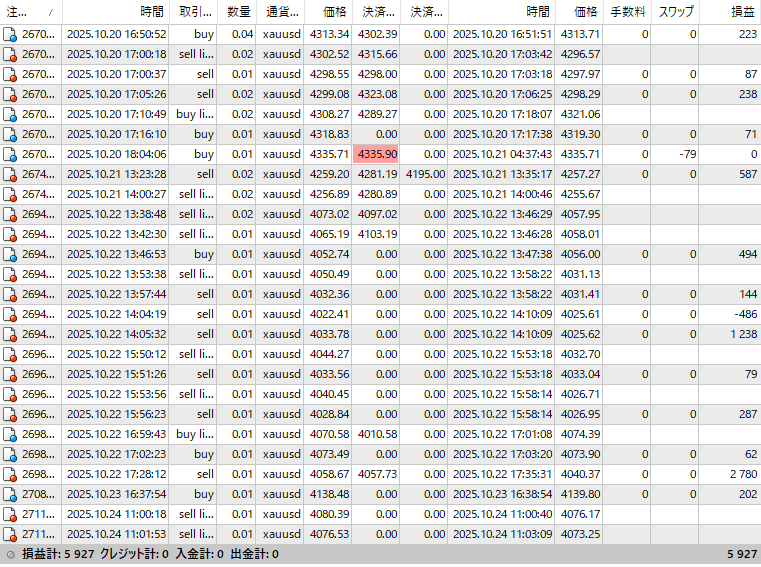The image size is (761, 567).
Task: Select the order icon for the 17:28:12 sell trade
Action: pos(10,474)
